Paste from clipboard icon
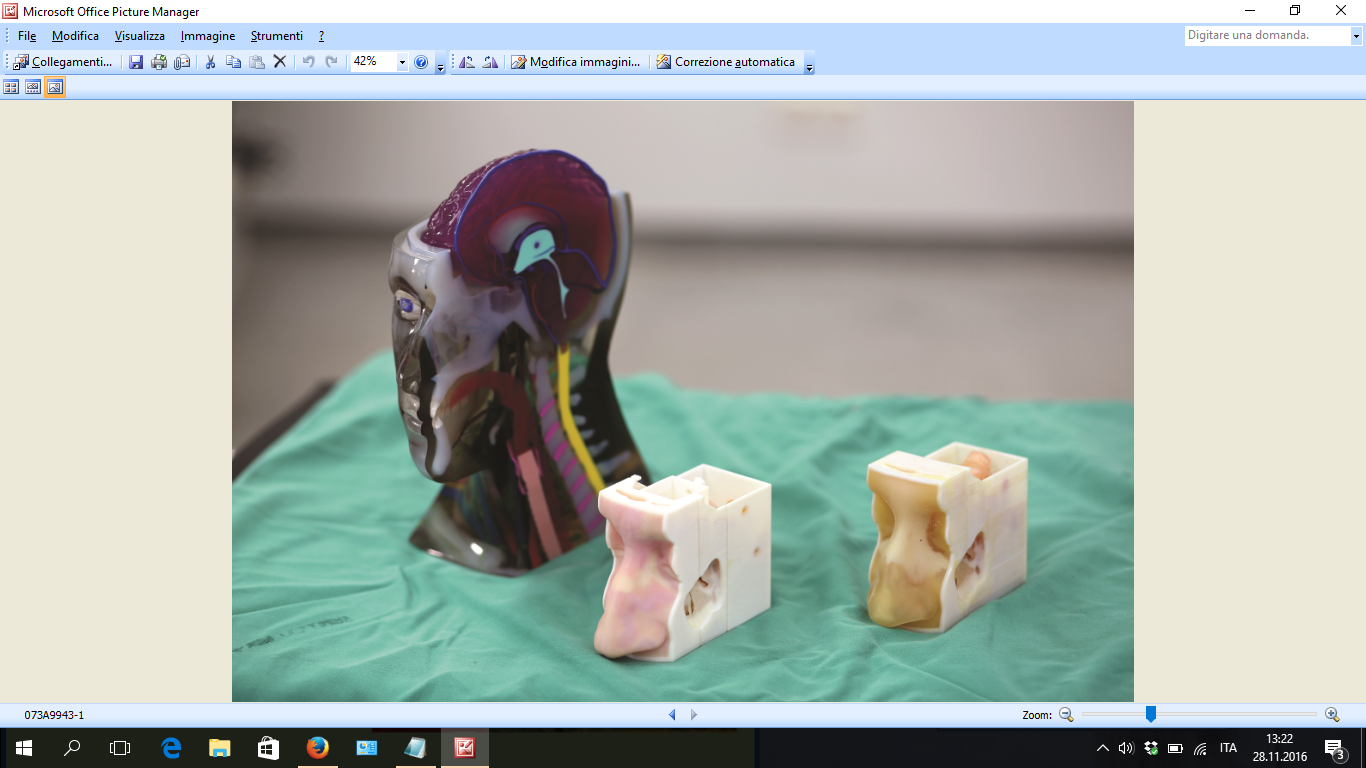The width and height of the screenshot is (1366, 768). 256,62
